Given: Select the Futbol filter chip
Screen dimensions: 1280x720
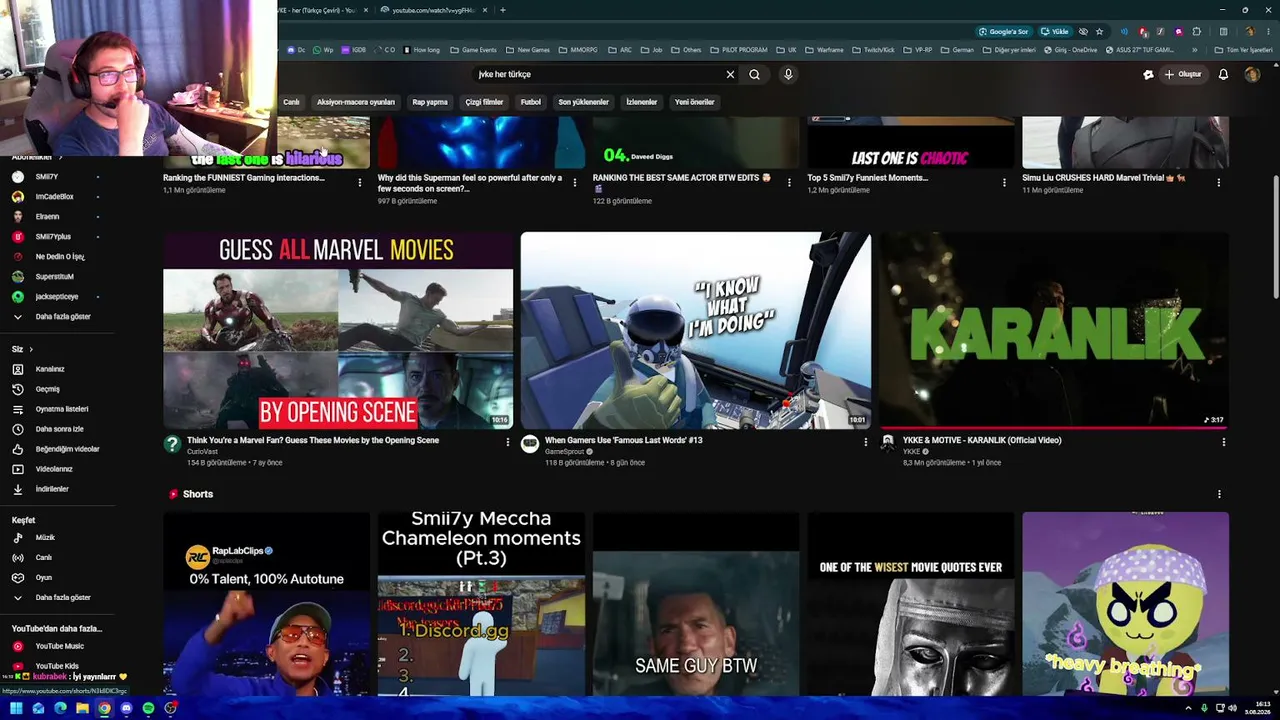Looking at the screenshot, I should pyautogui.click(x=531, y=102).
